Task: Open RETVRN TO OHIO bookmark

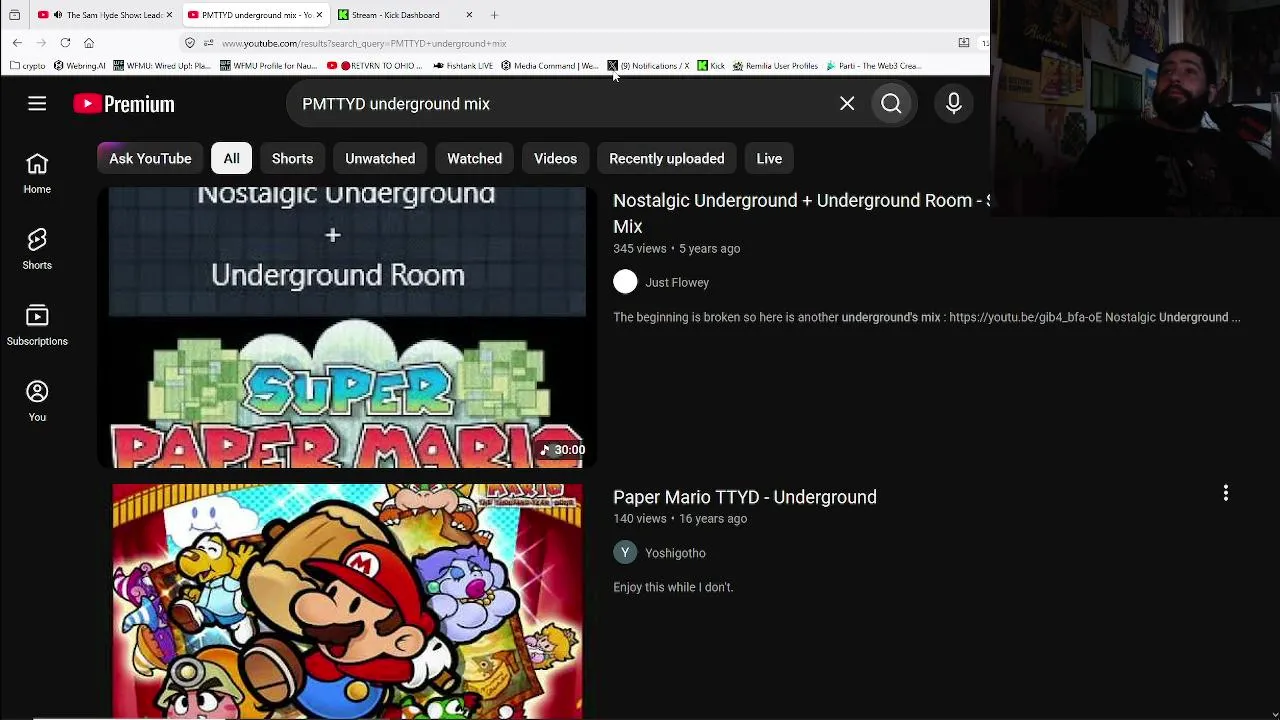Action: (x=374, y=66)
